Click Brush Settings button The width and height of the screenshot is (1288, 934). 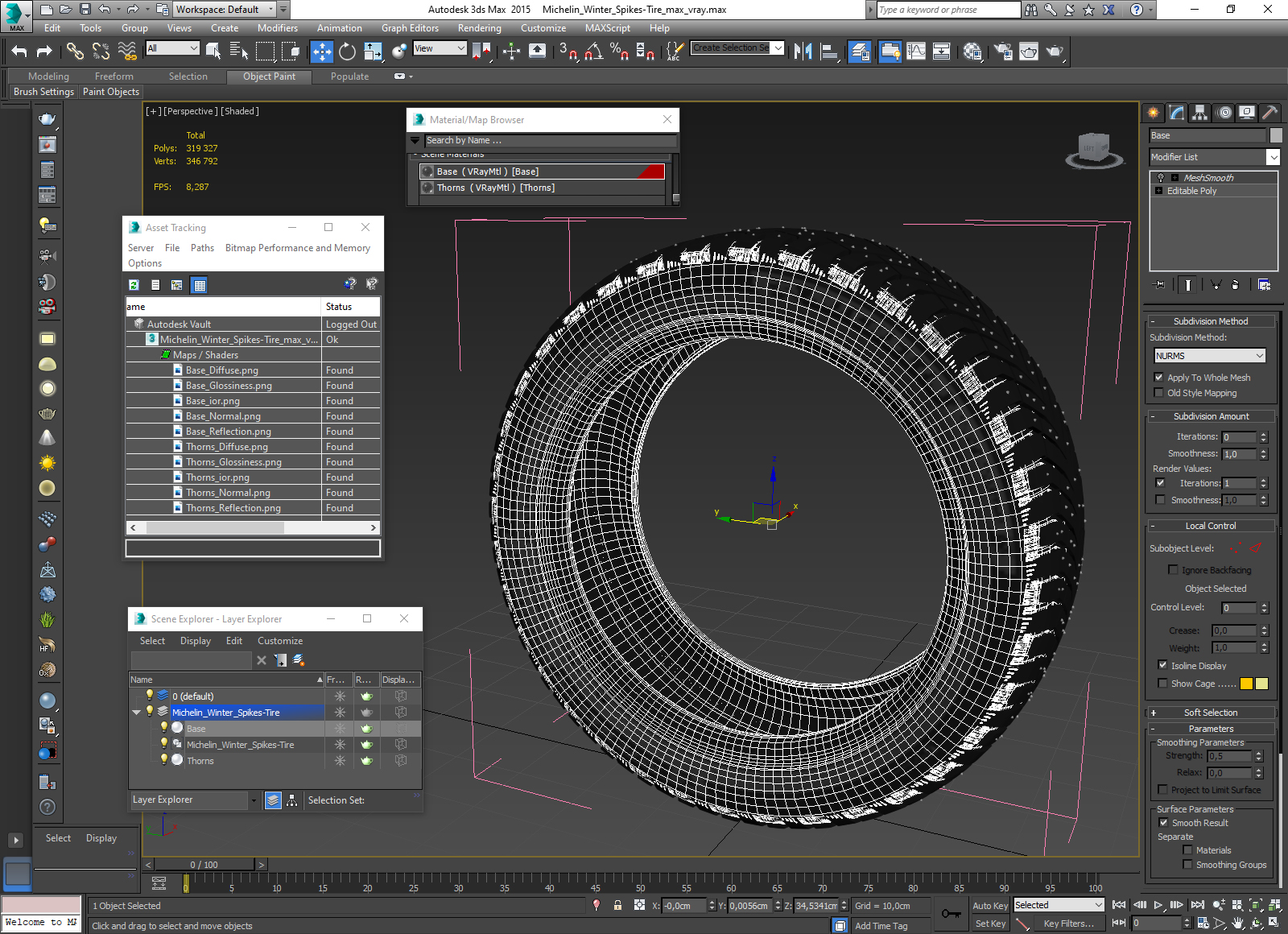(x=43, y=92)
